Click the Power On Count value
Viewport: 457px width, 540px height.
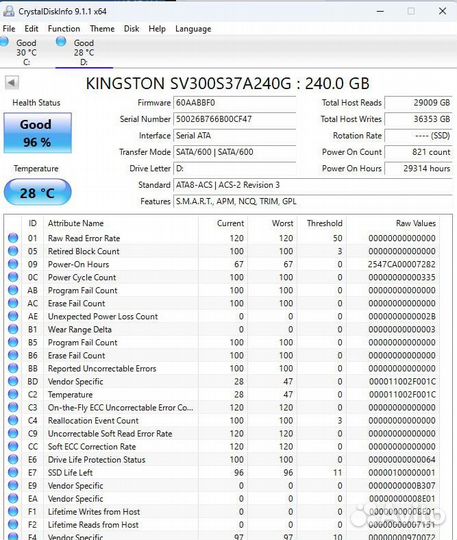[x=418, y=152]
